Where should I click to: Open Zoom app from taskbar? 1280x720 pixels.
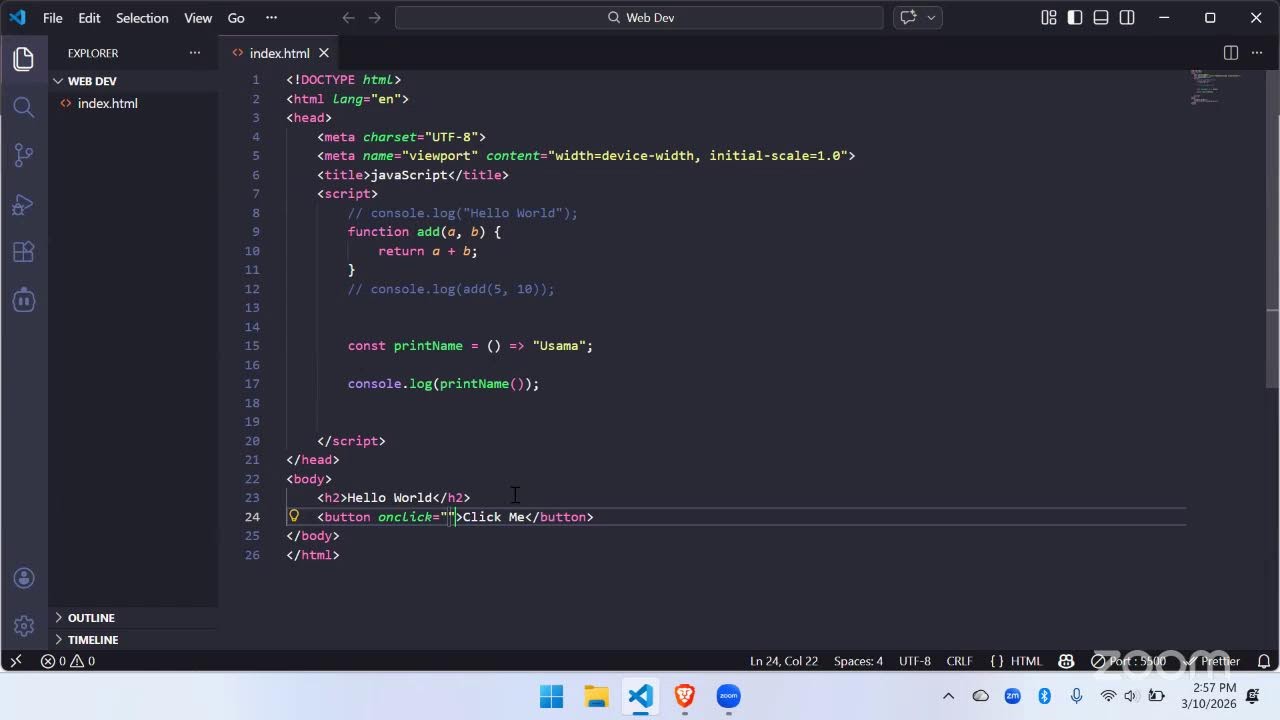(x=728, y=696)
